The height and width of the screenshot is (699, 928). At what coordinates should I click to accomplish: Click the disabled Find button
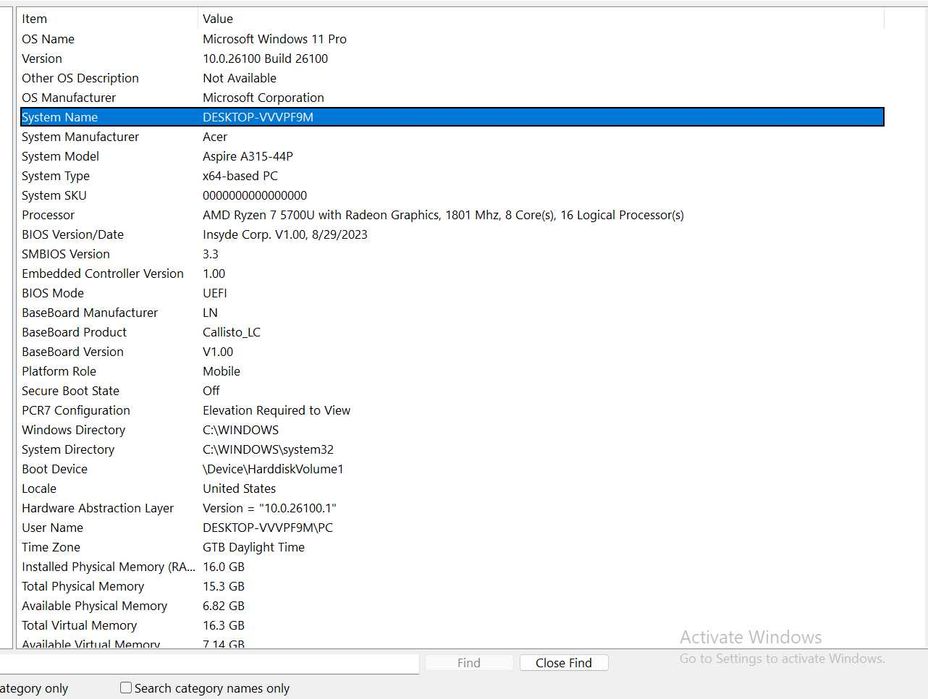tap(469, 663)
